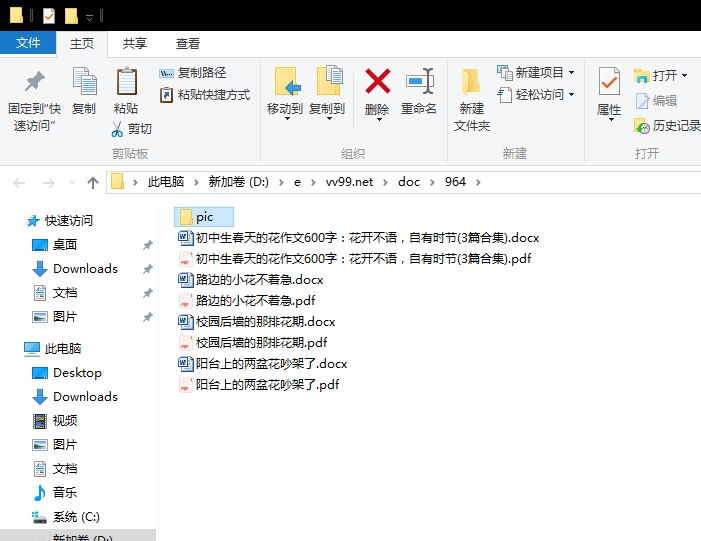This screenshot has width=701, height=541.
Task: Select the pic folder
Action: click(x=204, y=217)
